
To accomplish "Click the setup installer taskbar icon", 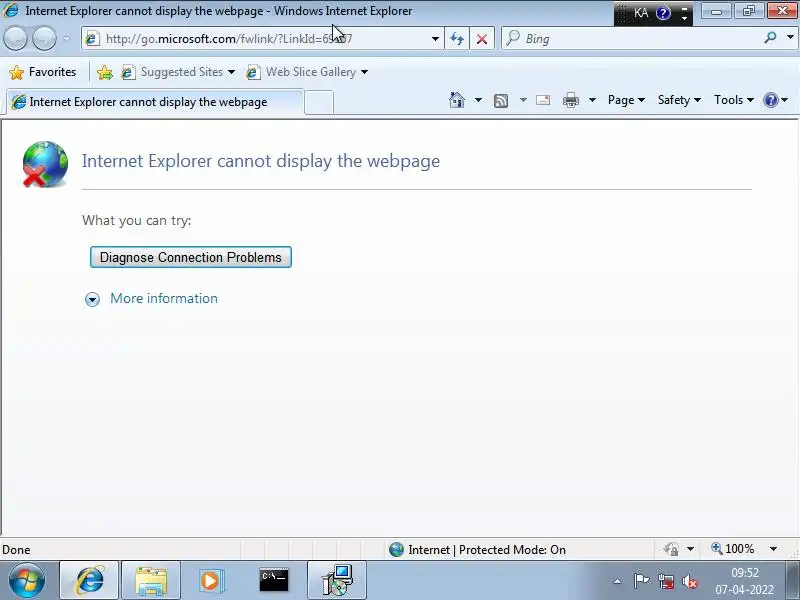I will [x=337, y=581].
